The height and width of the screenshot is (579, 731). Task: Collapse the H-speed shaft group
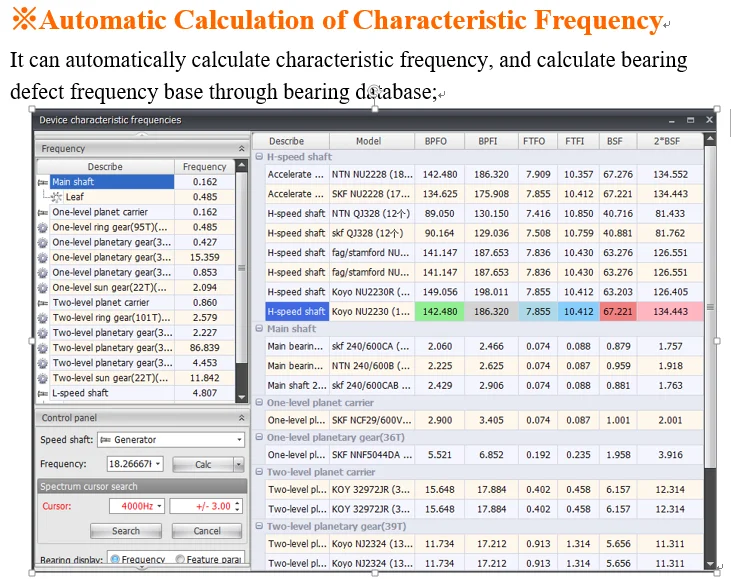point(259,157)
